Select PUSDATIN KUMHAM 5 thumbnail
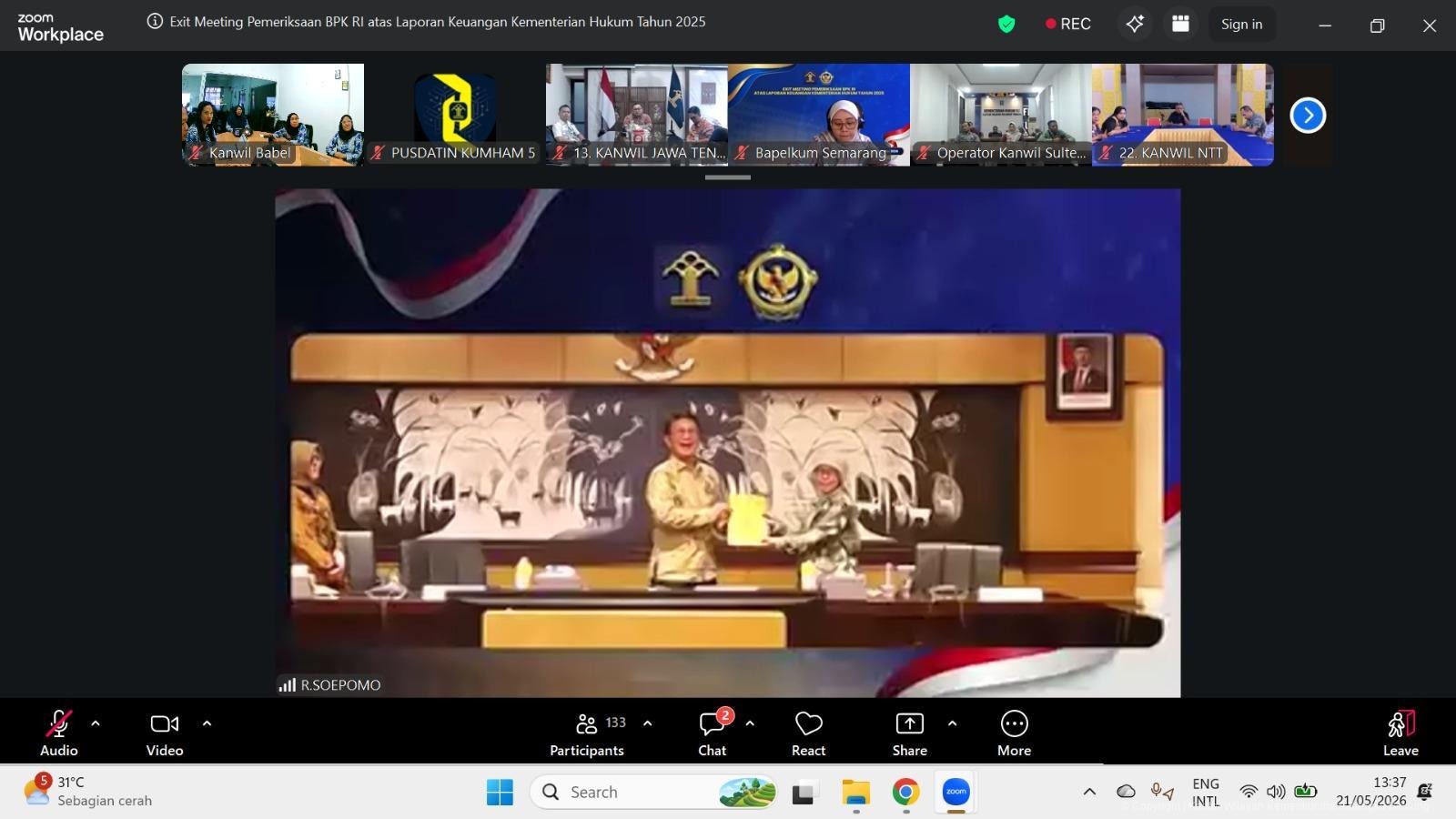The image size is (1456, 819). [455, 115]
